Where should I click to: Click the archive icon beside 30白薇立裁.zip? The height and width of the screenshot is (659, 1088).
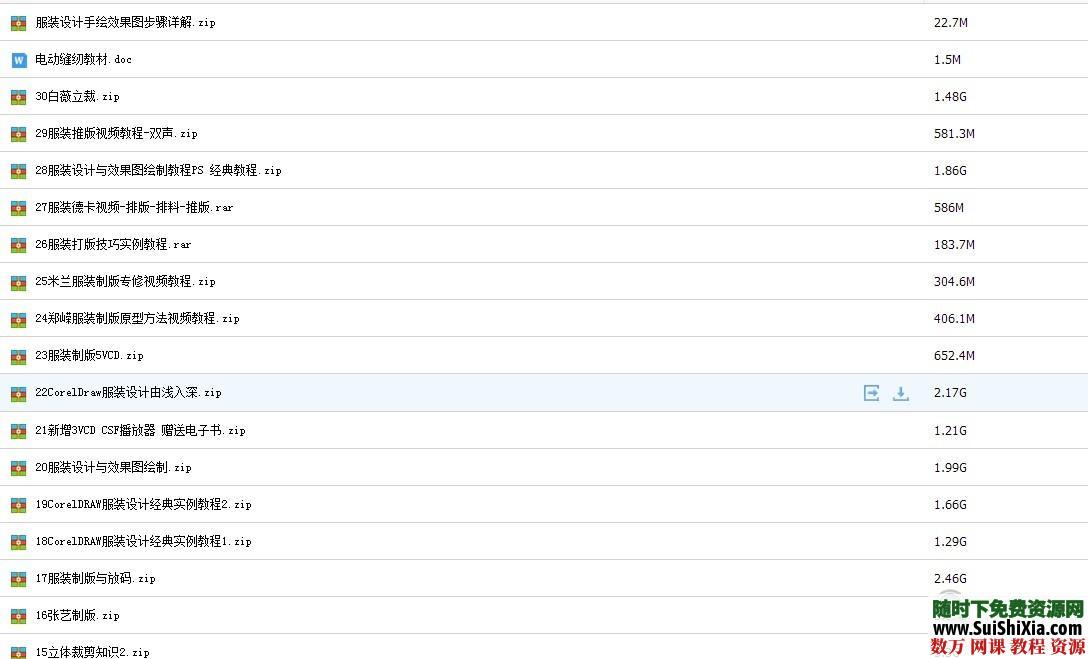click(18, 97)
